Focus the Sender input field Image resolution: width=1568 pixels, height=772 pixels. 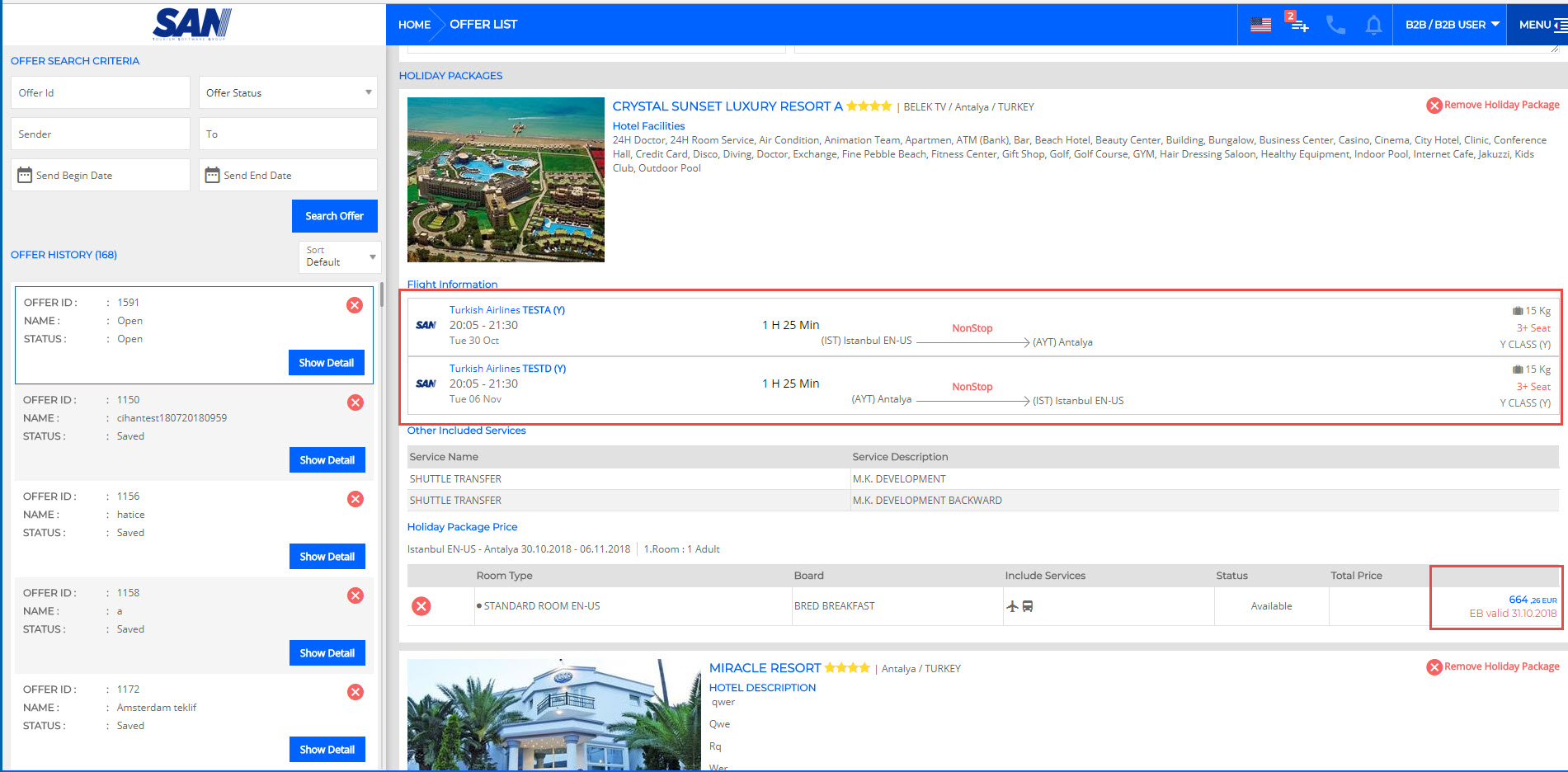(x=101, y=134)
